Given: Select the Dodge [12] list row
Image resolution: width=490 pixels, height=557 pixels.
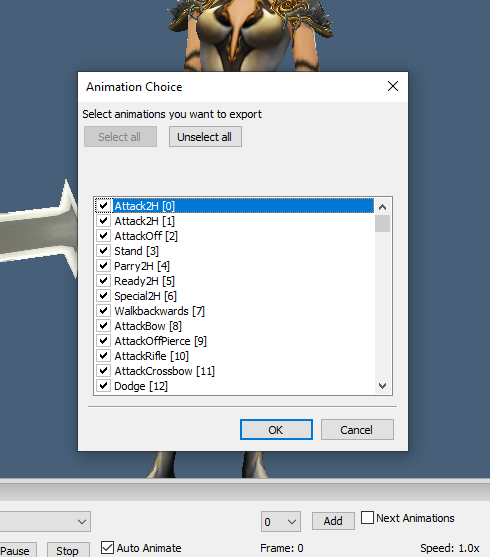Looking at the screenshot, I should point(235,386).
